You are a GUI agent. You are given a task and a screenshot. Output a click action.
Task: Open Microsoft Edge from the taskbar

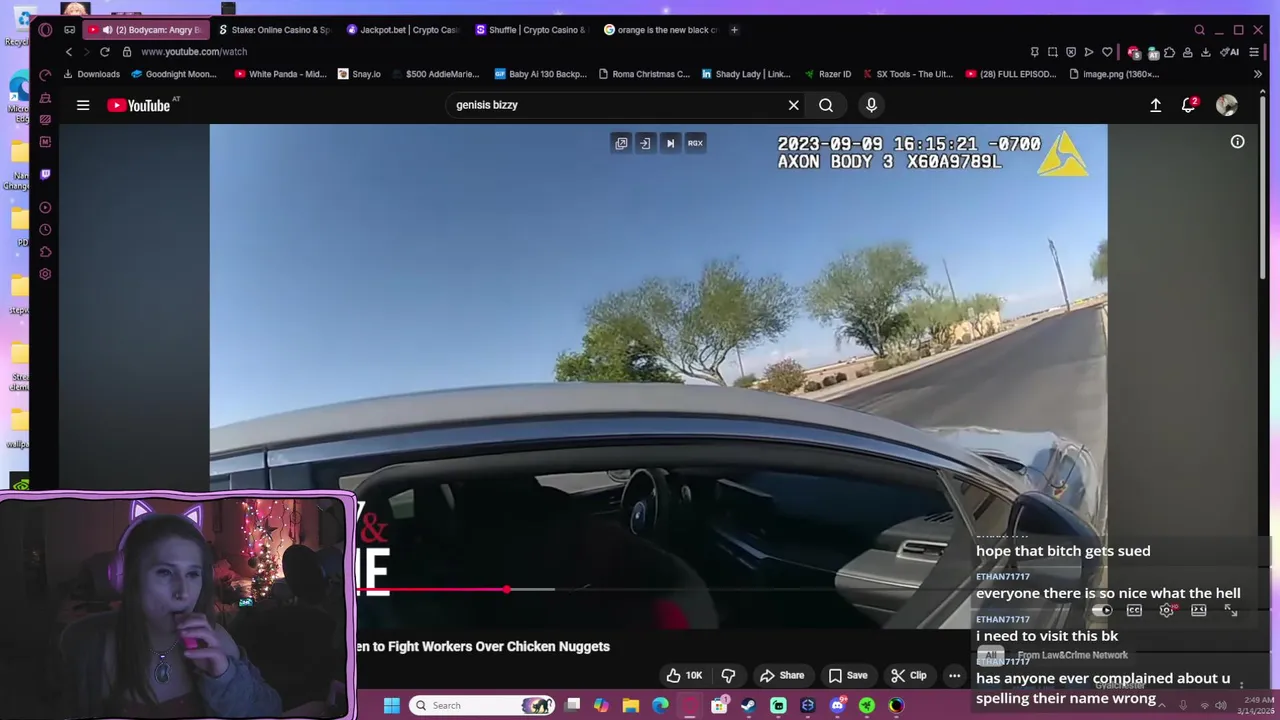point(660,705)
